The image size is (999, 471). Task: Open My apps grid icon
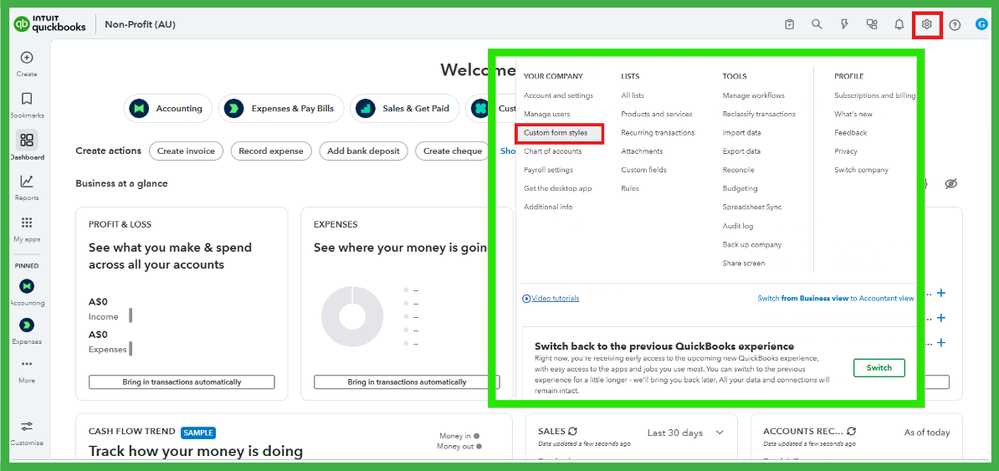(x=27, y=223)
